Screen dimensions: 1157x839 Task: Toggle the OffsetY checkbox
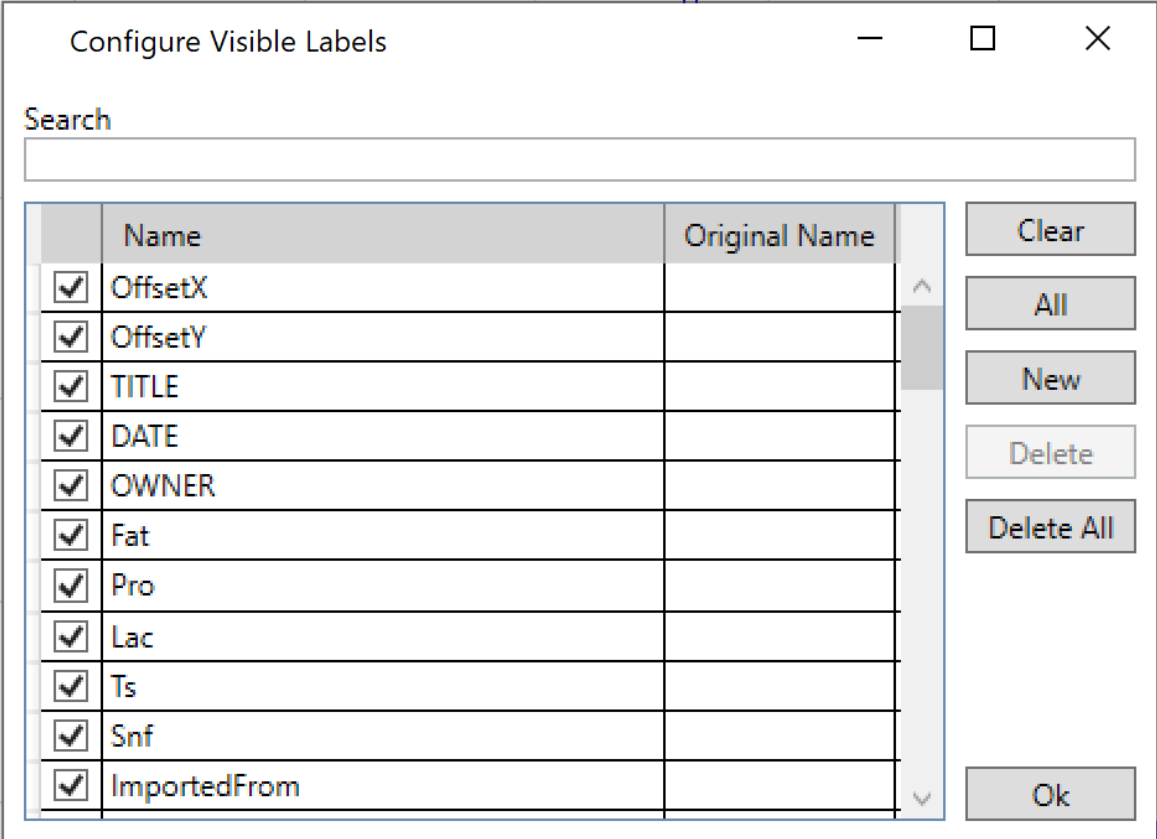(70, 338)
